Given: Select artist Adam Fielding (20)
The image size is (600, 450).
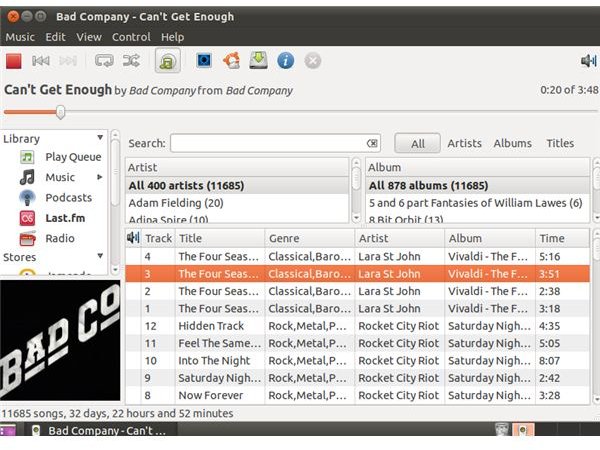Looking at the screenshot, I should (x=237, y=203).
